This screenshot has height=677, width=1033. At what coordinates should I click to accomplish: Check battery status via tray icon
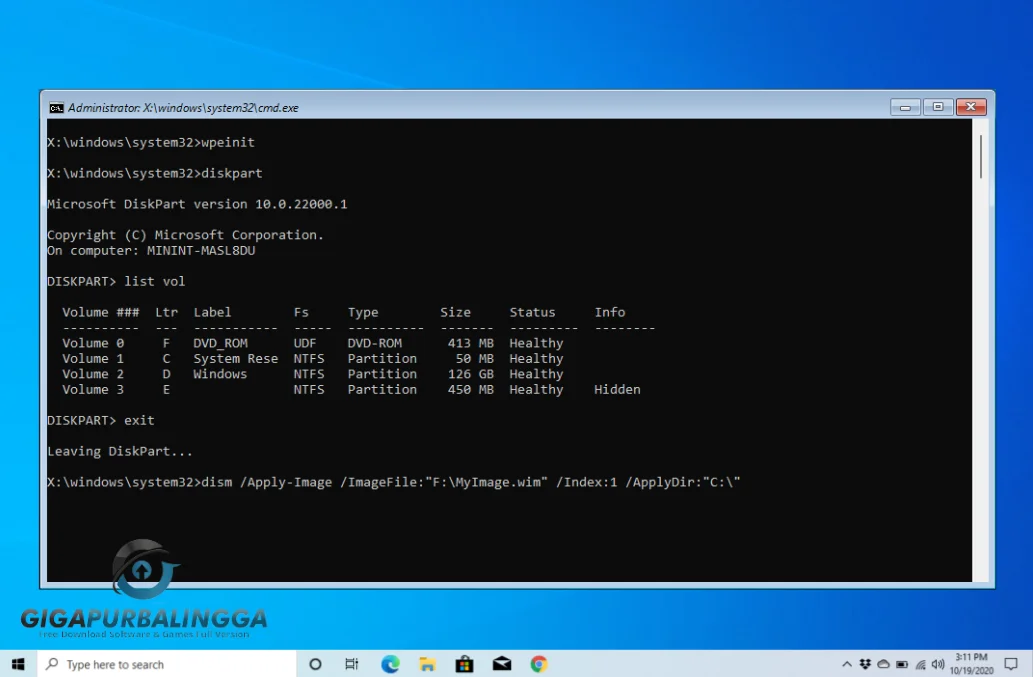901,663
